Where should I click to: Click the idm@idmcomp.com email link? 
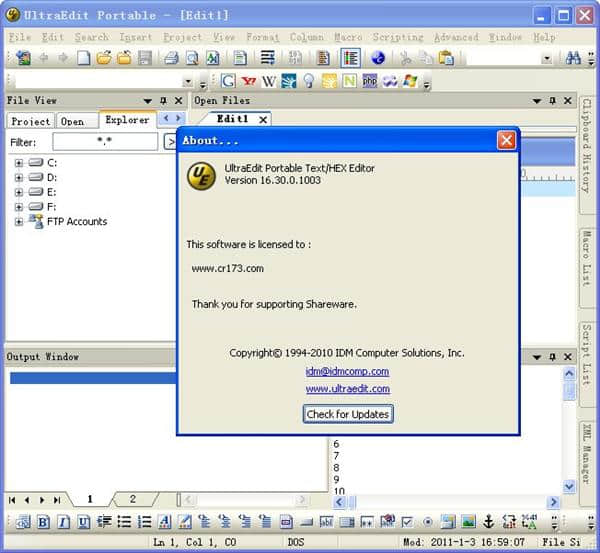[347, 371]
